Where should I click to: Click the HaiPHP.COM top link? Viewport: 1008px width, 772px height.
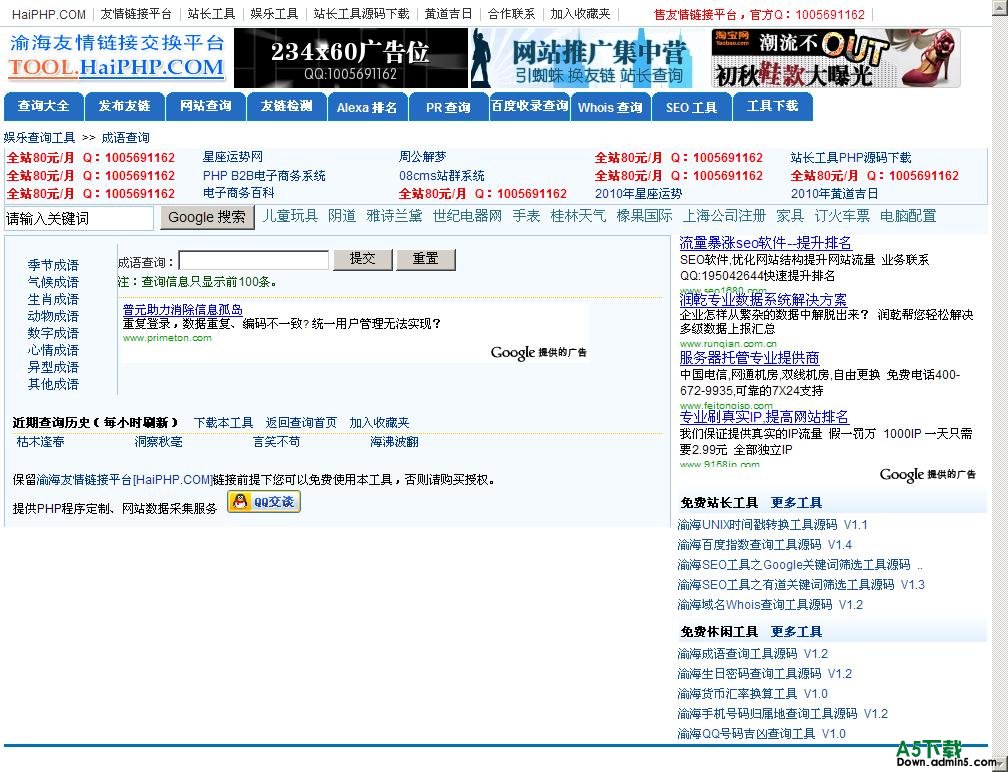tap(48, 14)
